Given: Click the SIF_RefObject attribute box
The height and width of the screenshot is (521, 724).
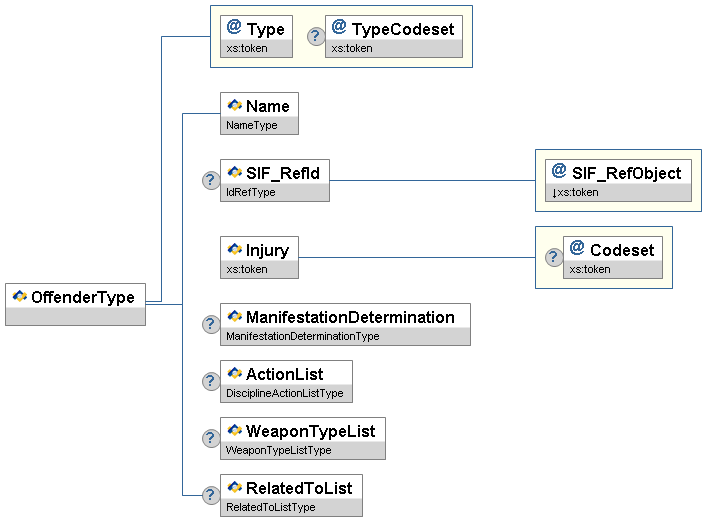Looking at the screenshot, I should tap(618, 179).
